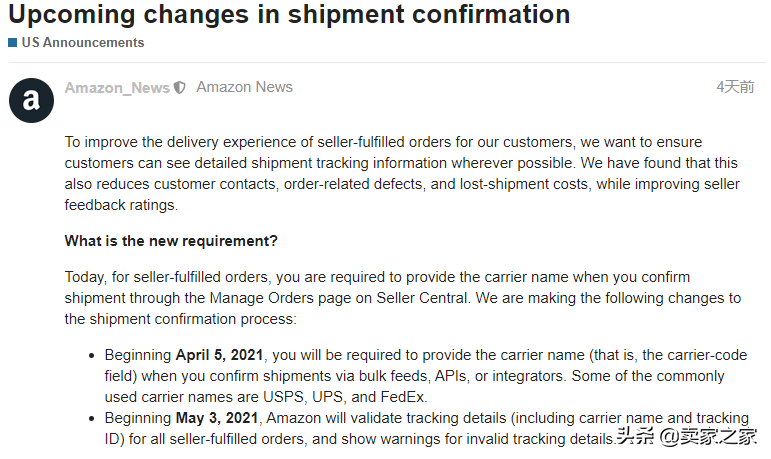Click the bullet marker before April 5 item
The image size is (771, 459).
pos(91,356)
